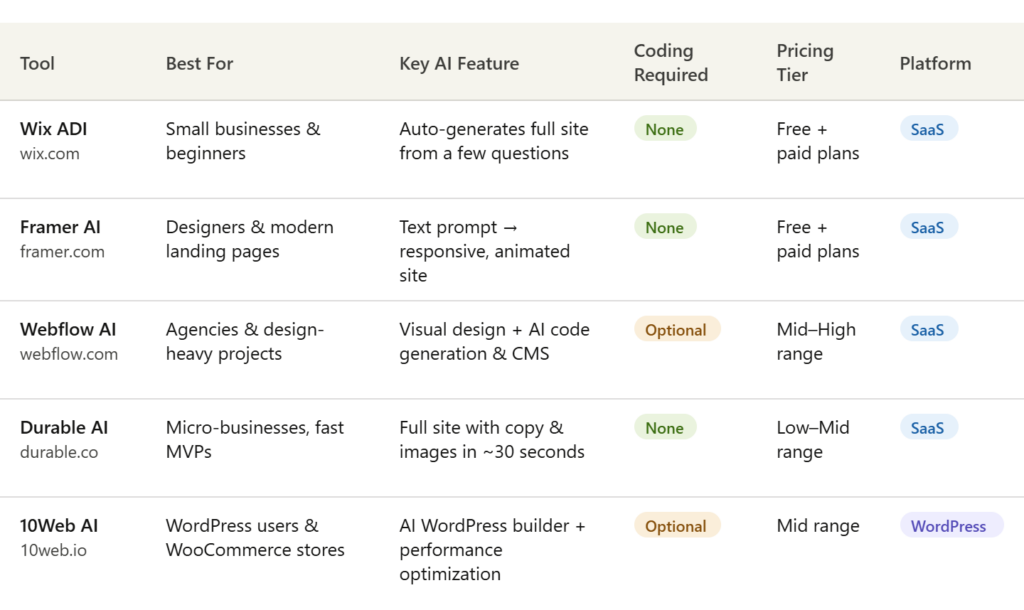1024x610 pixels.
Task: Click the Pricing Tier column header
Action: point(804,63)
